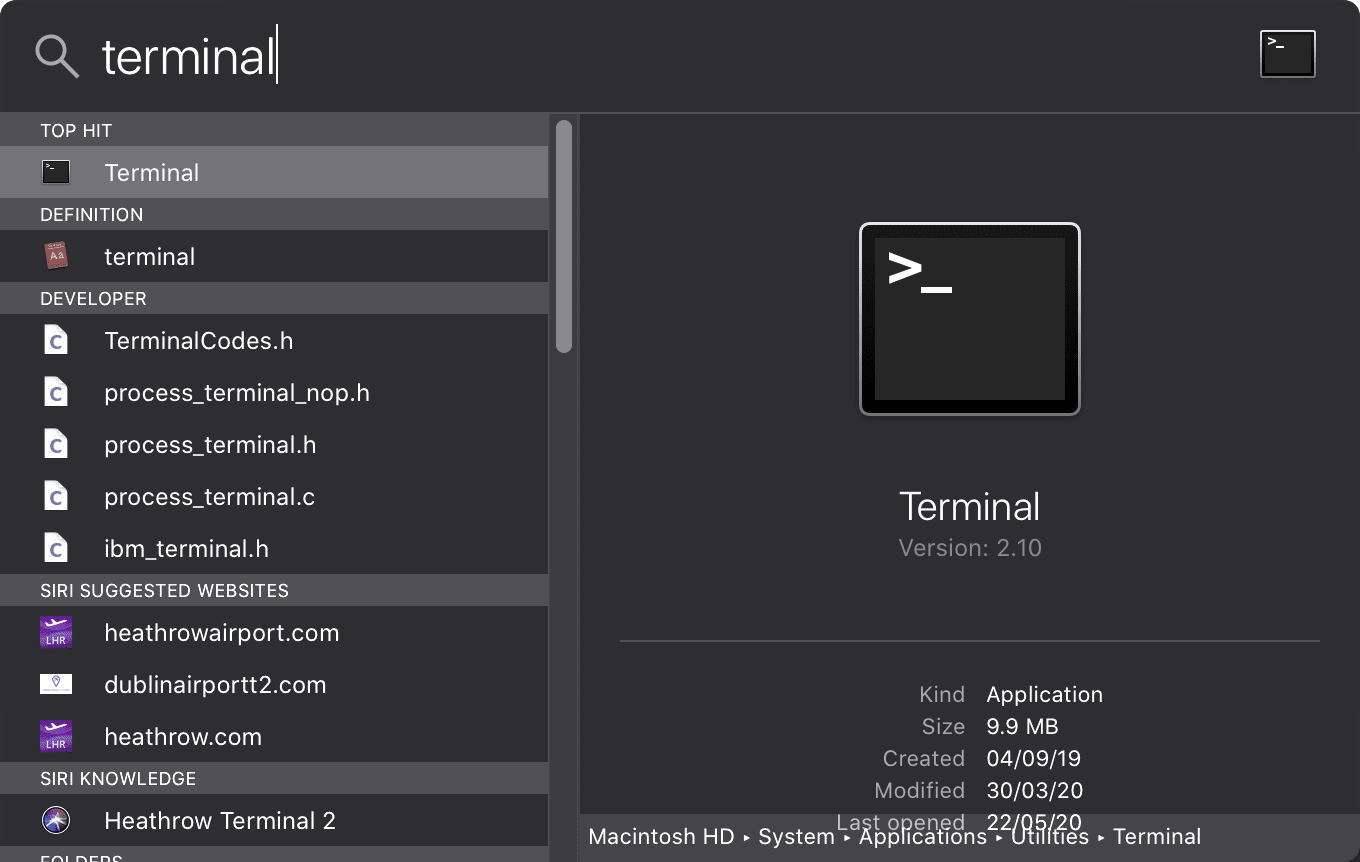Click the file icon beside process_terminal.c

tap(56, 496)
